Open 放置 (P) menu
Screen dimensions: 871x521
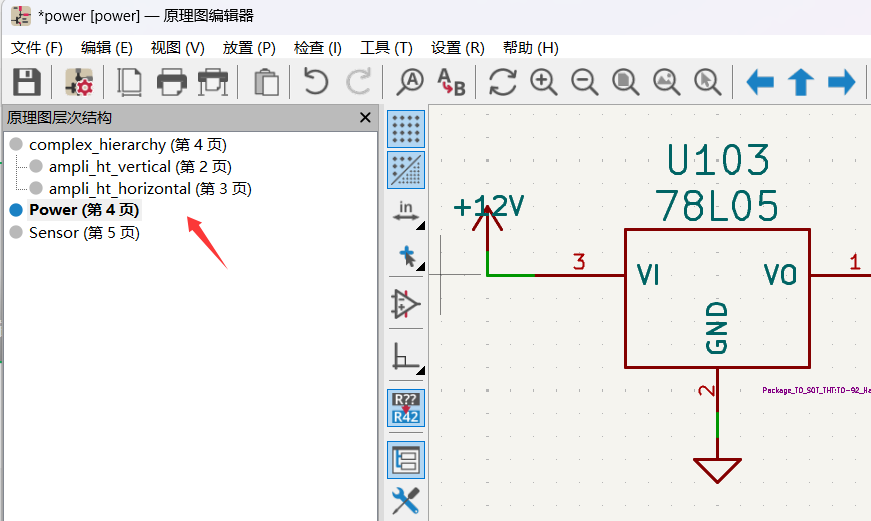tap(249, 48)
